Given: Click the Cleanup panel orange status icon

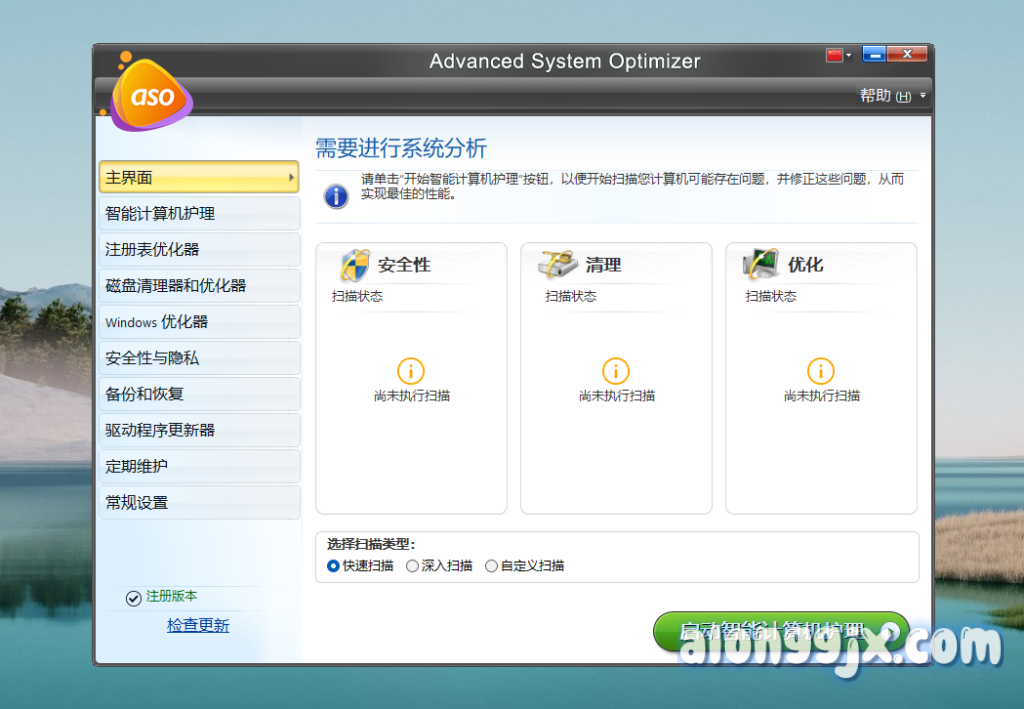Looking at the screenshot, I should (x=616, y=371).
